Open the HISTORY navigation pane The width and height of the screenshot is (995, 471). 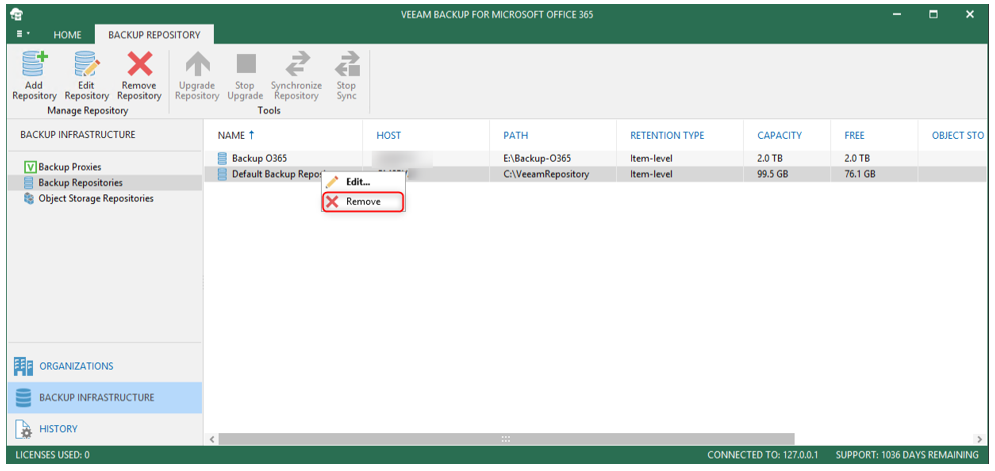58,429
